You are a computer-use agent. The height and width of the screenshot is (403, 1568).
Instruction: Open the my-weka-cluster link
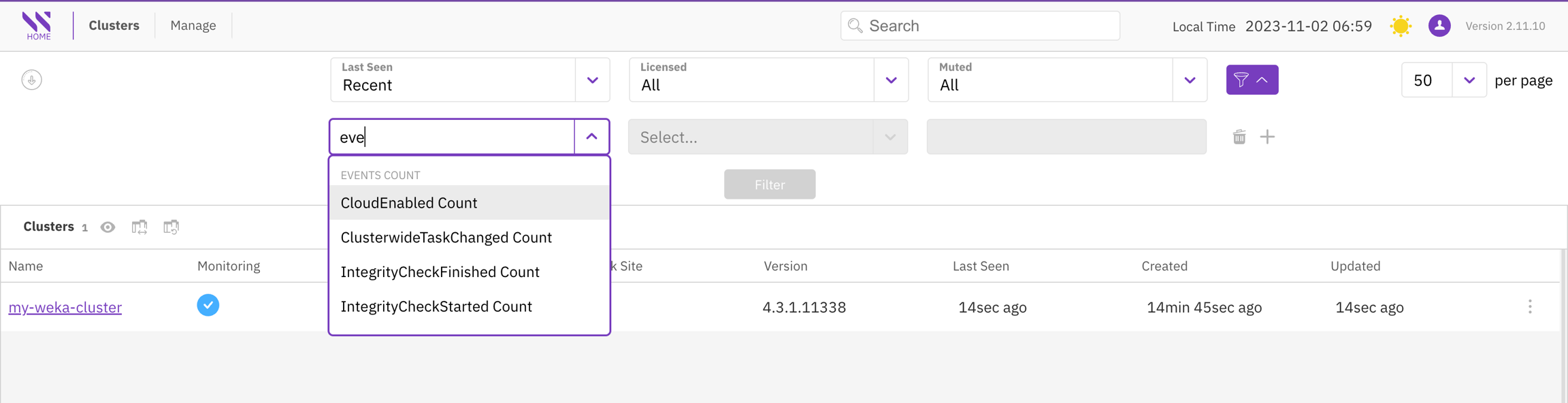(x=65, y=308)
